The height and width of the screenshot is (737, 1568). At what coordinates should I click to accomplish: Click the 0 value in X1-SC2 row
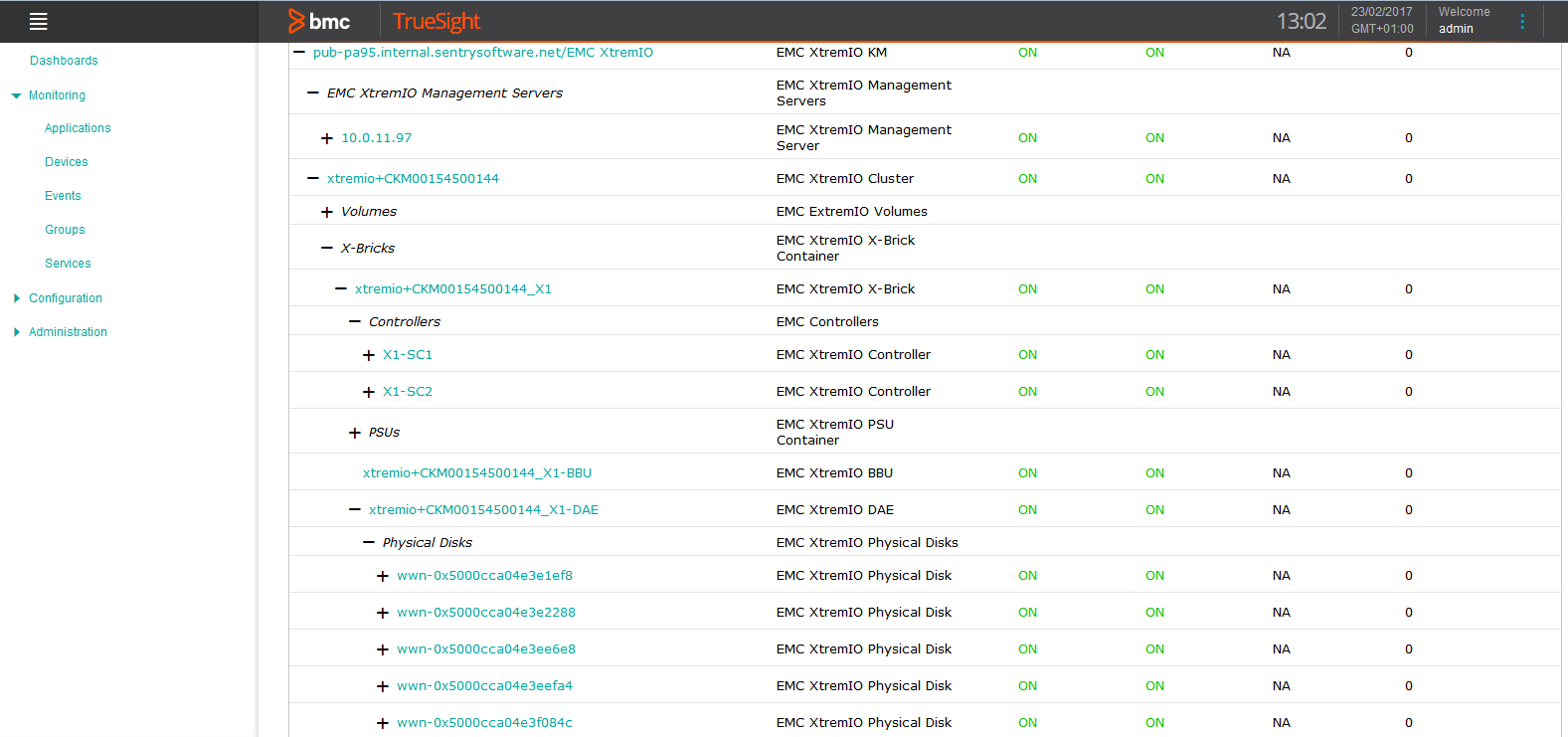(1409, 392)
